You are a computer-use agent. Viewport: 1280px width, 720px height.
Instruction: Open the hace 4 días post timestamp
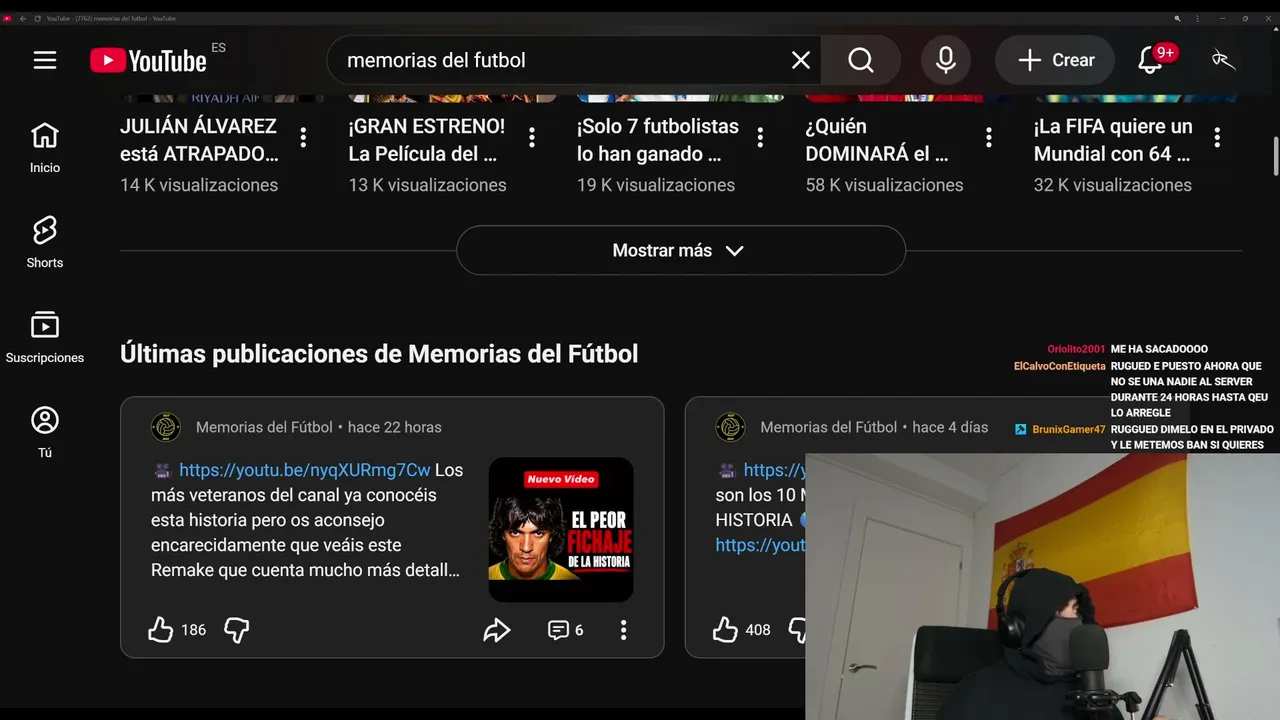tap(950, 427)
